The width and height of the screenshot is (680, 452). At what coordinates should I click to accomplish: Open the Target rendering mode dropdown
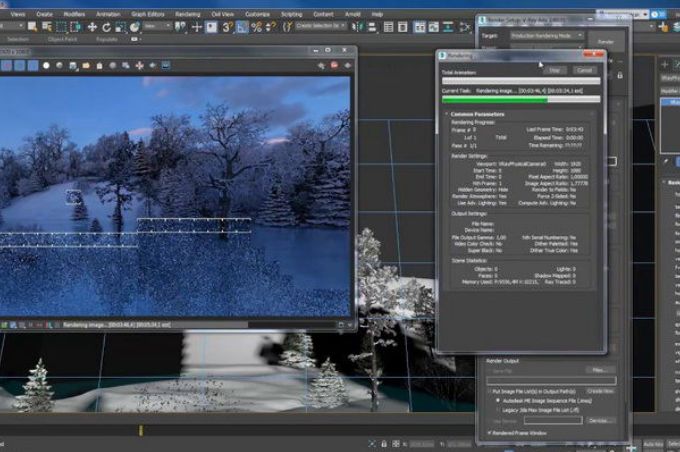(x=546, y=36)
